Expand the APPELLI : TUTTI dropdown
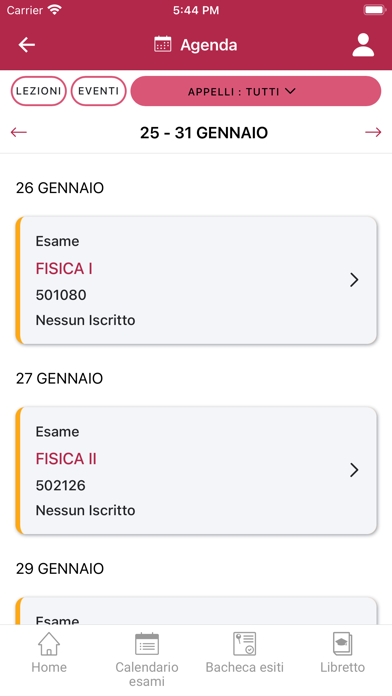This screenshot has height=696, width=392. point(256,91)
